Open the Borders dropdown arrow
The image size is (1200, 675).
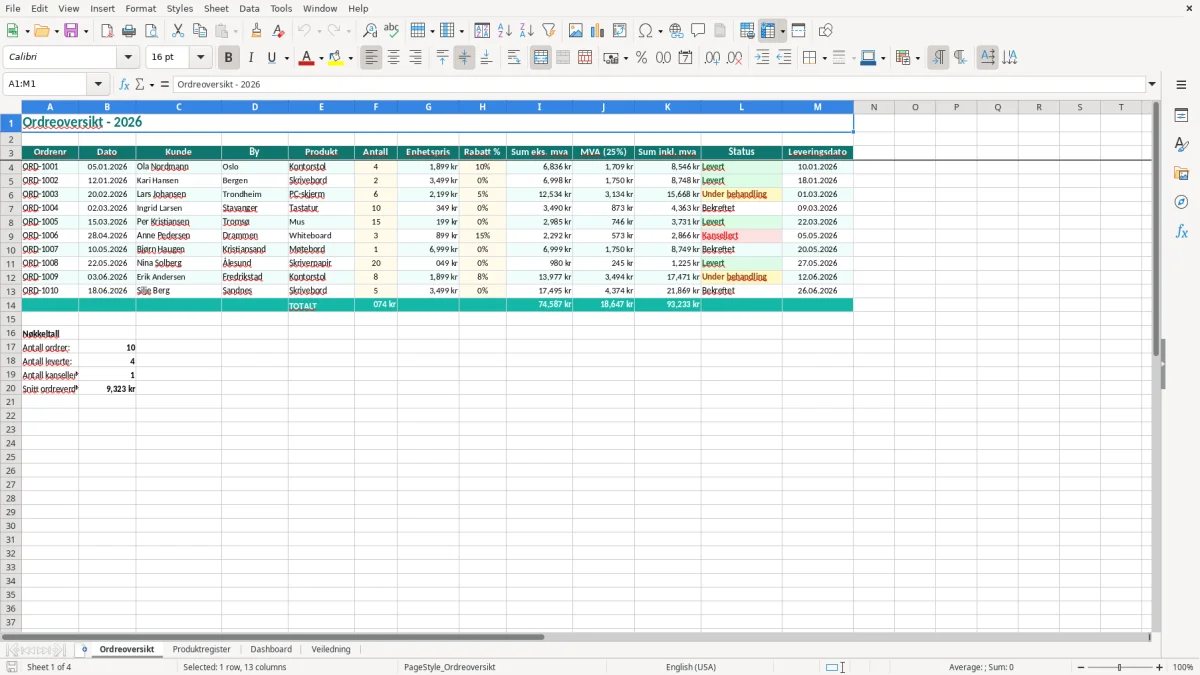point(824,58)
